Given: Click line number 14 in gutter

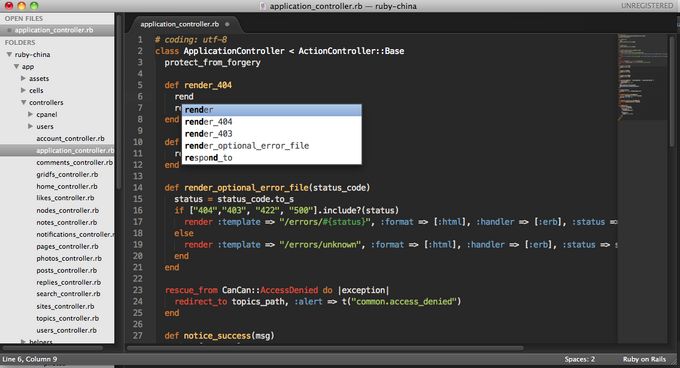Looking at the screenshot, I should pyautogui.click(x=138, y=188).
